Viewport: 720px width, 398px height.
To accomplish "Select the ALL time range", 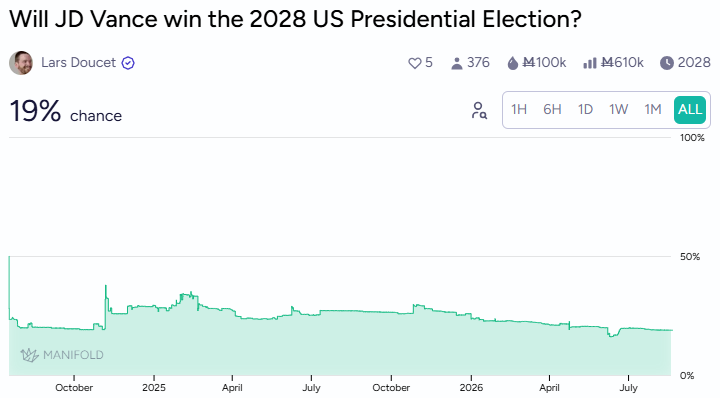I will tap(690, 110).
